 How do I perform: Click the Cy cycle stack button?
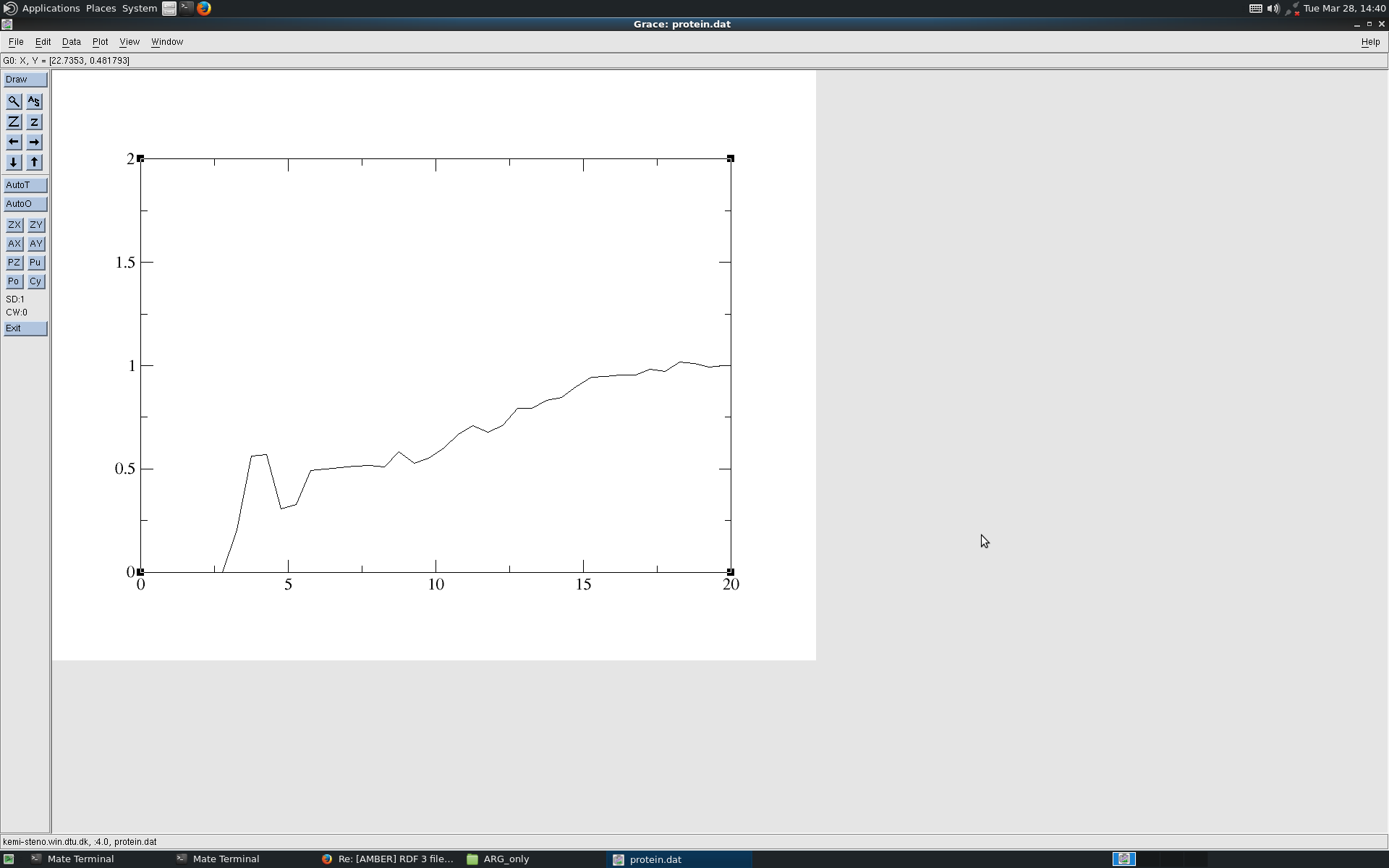35,281
